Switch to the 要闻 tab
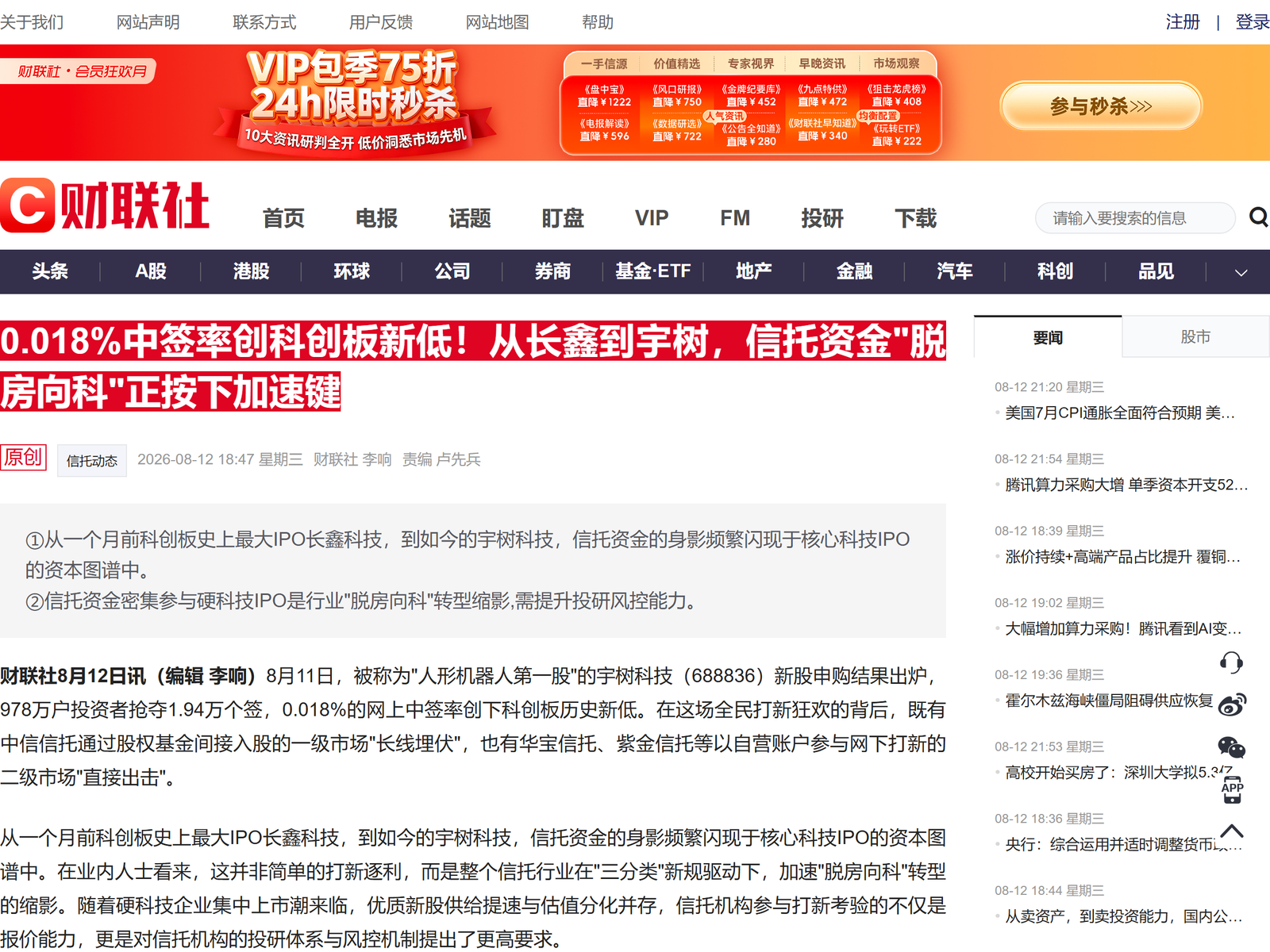 (x=1048, y=337)
